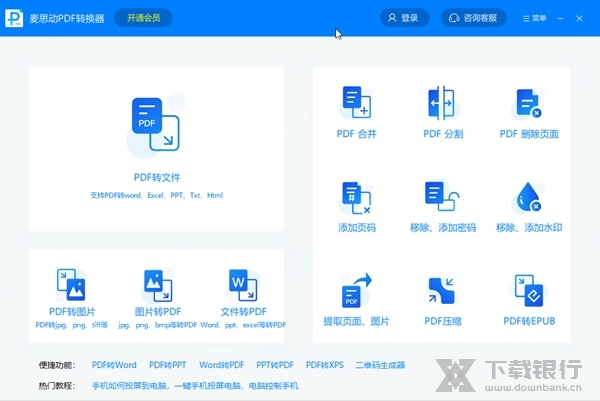Click the 热门教程 label
600x401 pixels.
click(57, 386)
